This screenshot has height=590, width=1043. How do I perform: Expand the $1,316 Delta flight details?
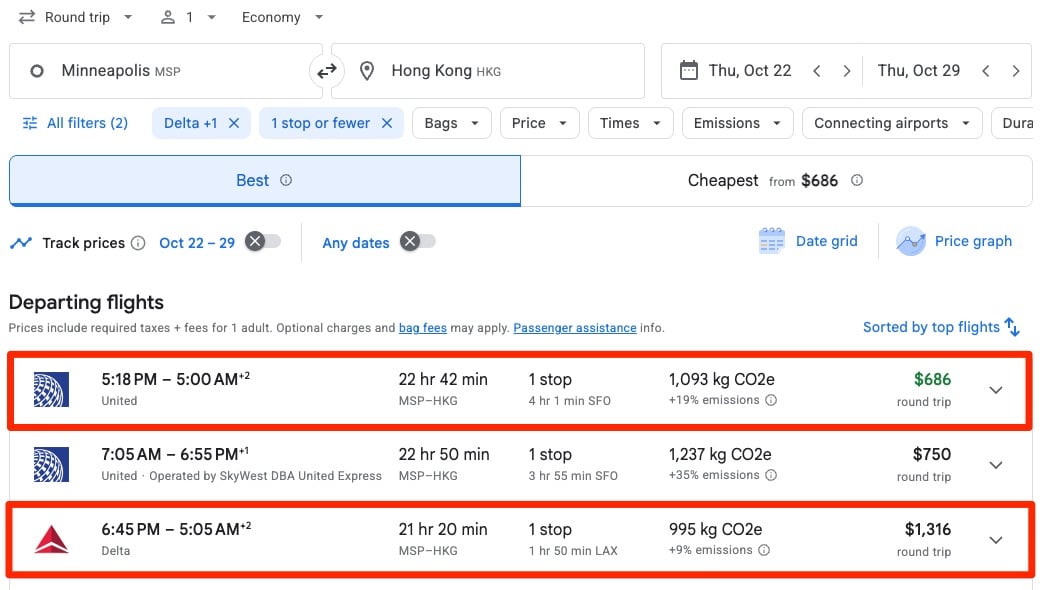996,540
